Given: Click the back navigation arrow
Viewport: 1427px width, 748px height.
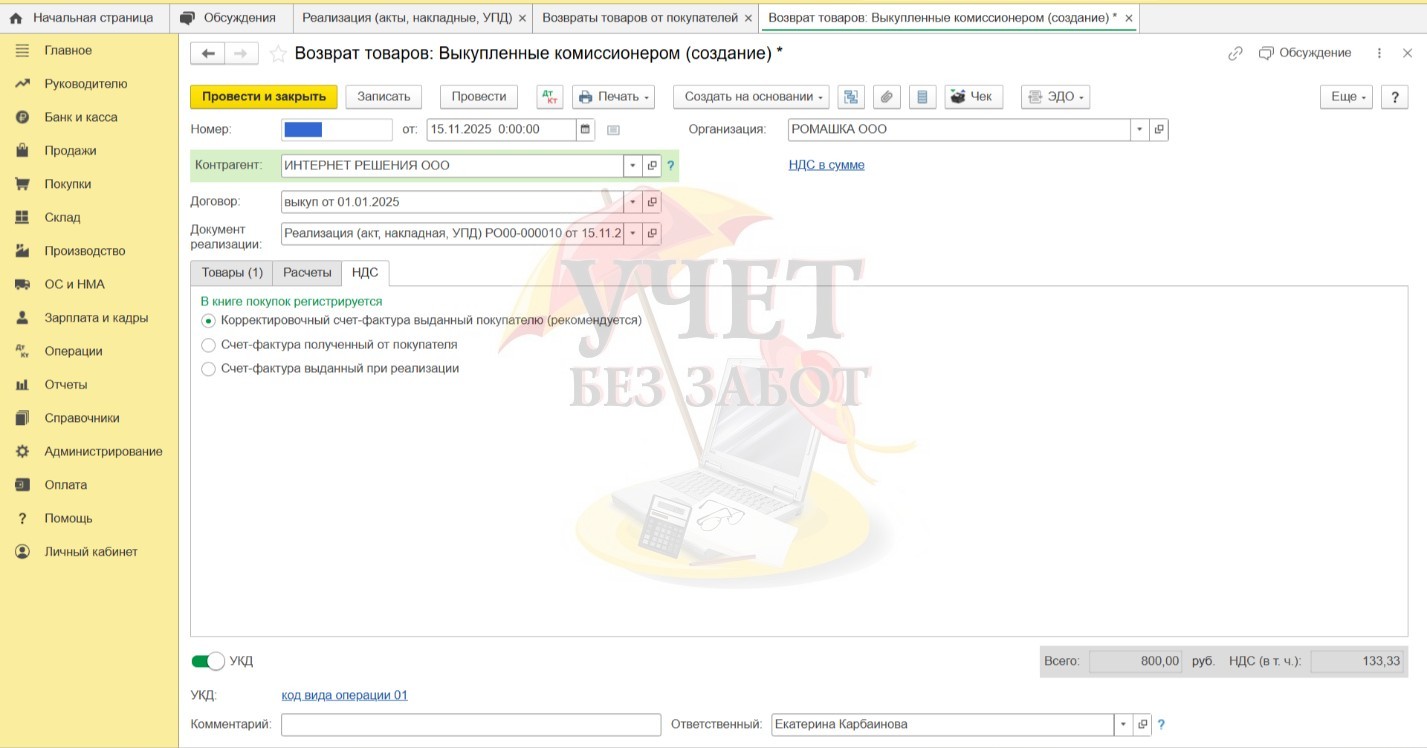Looking at the screenshot, I should (208, 54).
